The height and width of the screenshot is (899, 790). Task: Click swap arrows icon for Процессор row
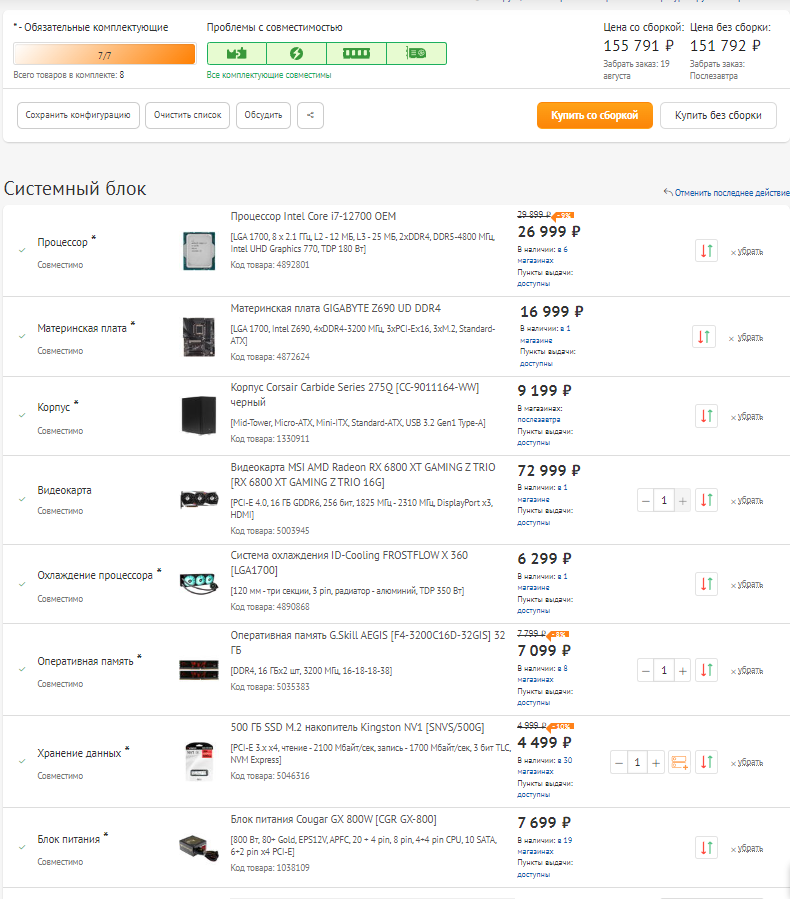[706, 251]
